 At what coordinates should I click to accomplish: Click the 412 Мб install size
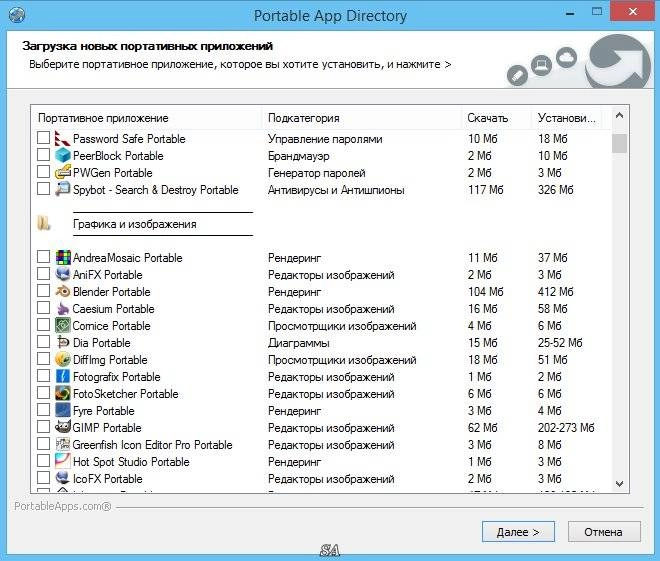[556, 292]
